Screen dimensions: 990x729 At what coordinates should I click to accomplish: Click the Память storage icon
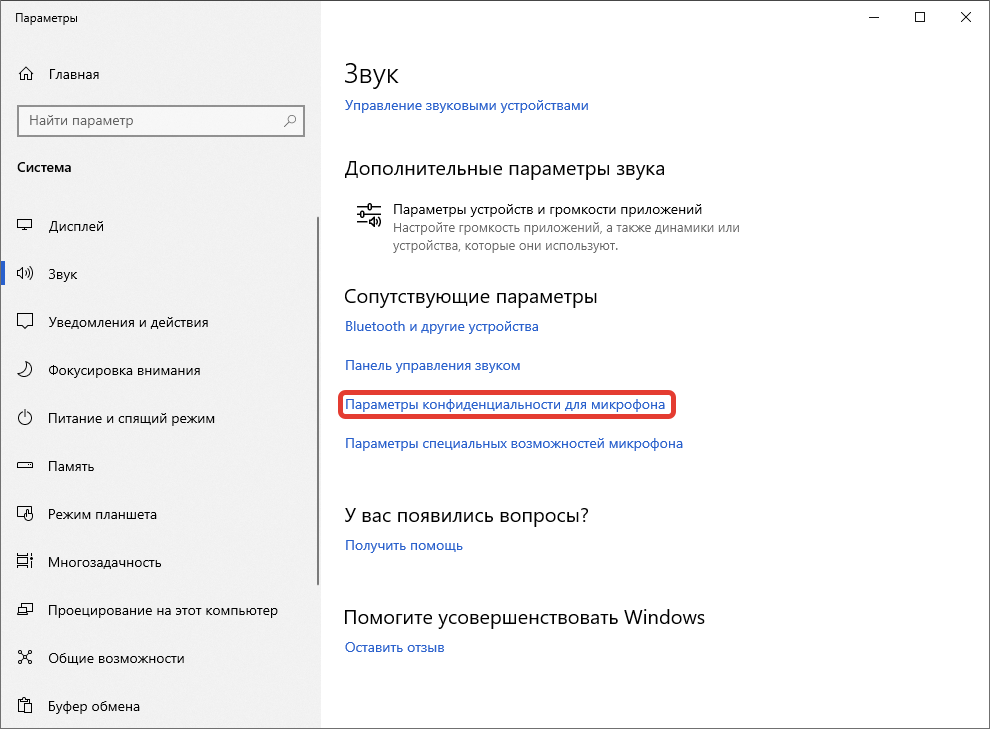pos(26,466)
